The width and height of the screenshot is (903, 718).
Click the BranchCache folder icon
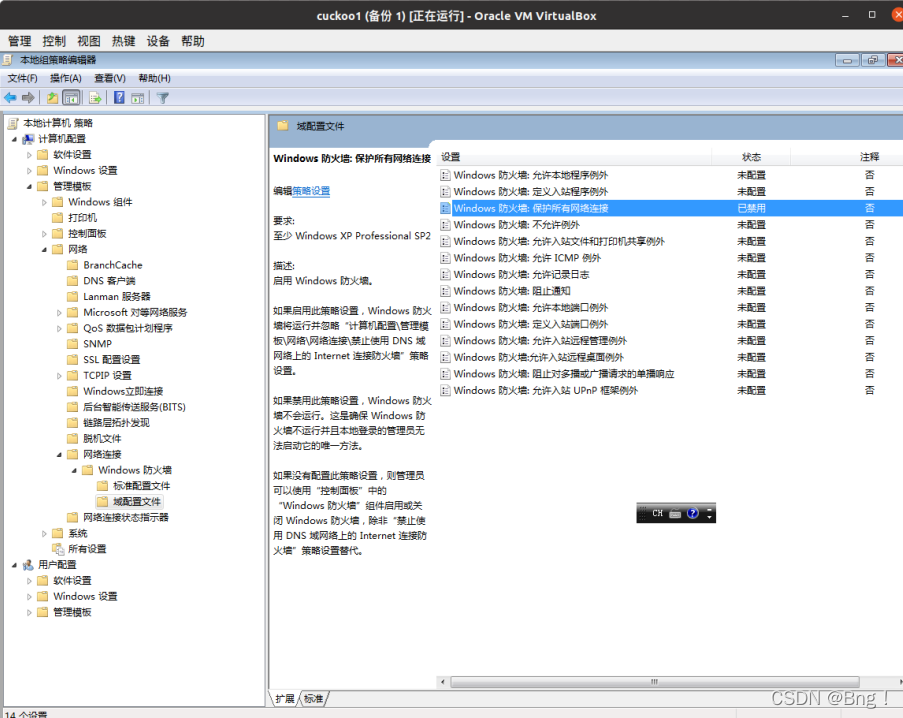pos(73,265)
